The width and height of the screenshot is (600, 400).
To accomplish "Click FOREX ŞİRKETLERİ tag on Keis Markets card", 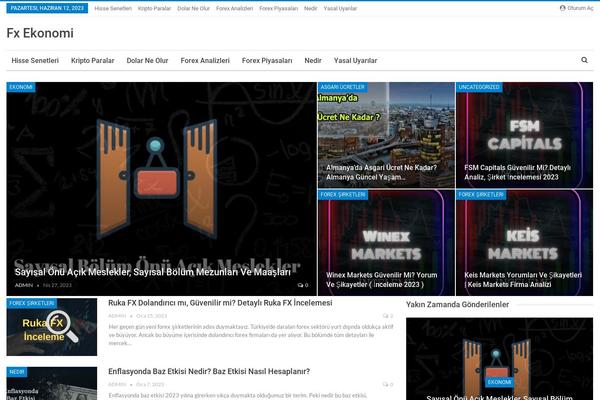I will 481,195.
